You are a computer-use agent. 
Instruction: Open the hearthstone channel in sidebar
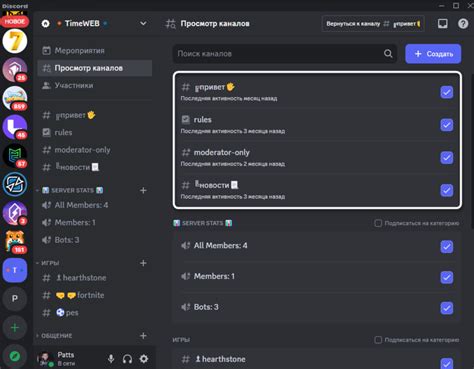coord(95,278)
